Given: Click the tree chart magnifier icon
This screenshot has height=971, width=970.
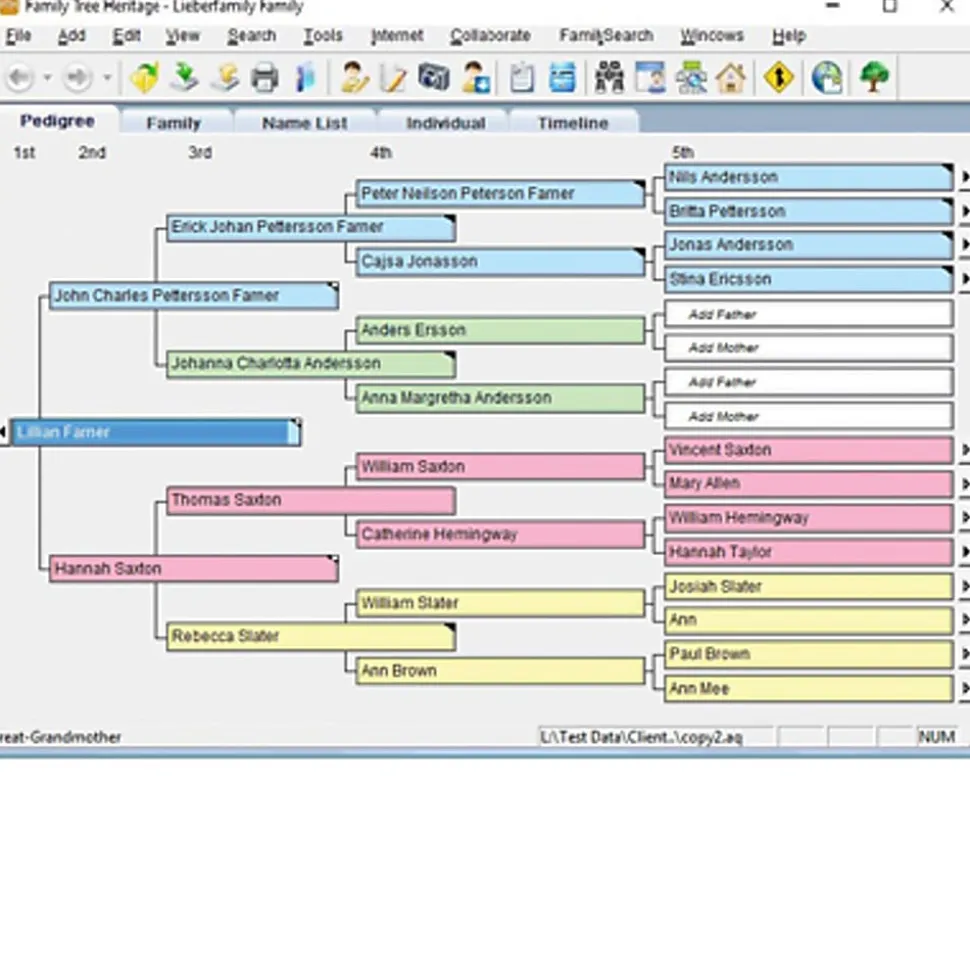Looking at the screenshot, I should 691,78.
